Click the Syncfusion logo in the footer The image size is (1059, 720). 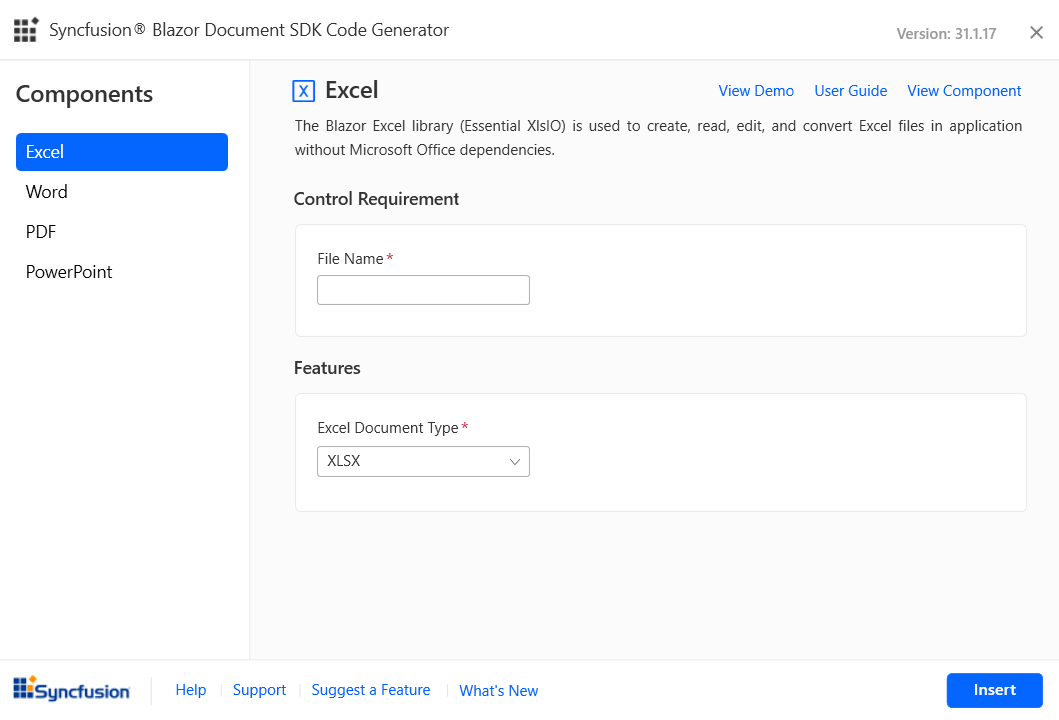pyautogui.click(x=71, y=689)
